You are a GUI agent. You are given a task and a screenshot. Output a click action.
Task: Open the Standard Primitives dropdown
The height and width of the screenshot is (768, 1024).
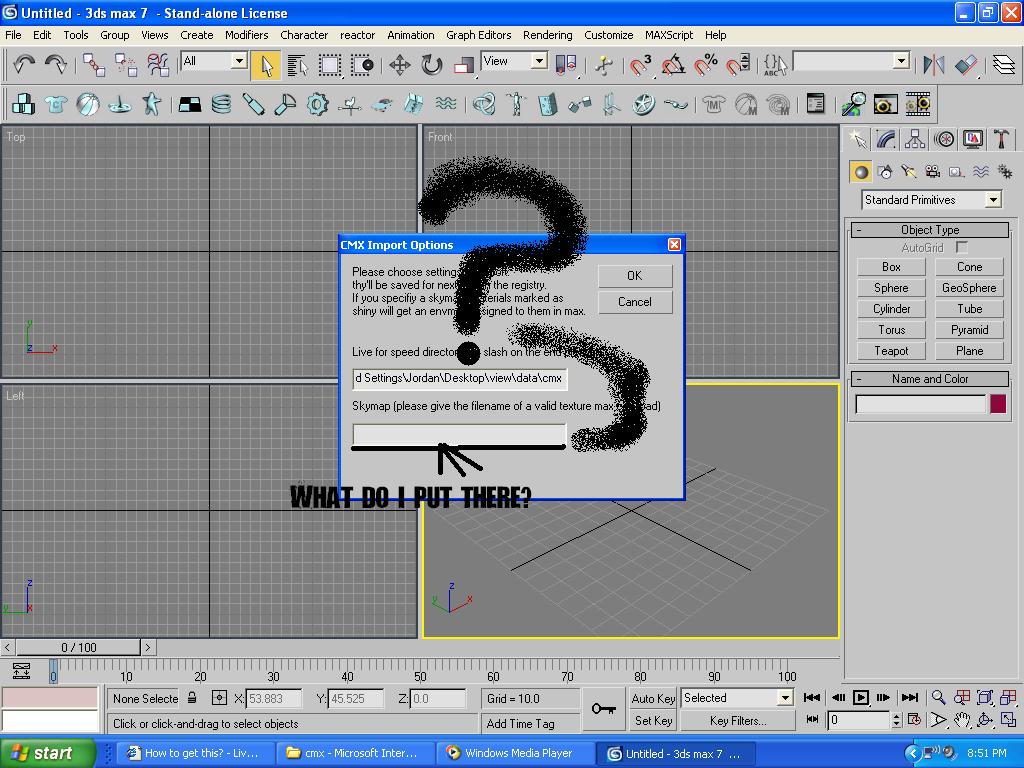pyautogui.click(x=932, y=200)
